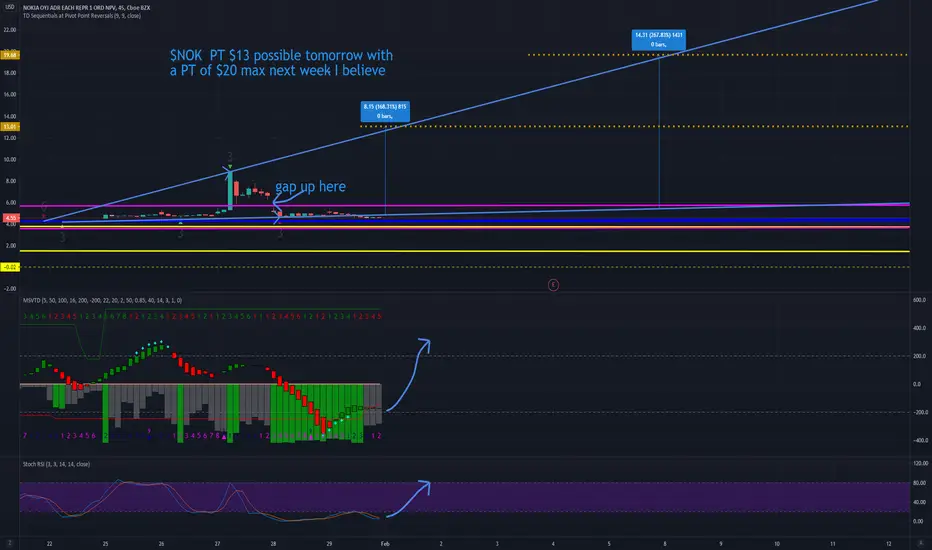This screenshot has height=550, width=932.
Task: Click the 26 date on time axis
Action: coord(161,543)
